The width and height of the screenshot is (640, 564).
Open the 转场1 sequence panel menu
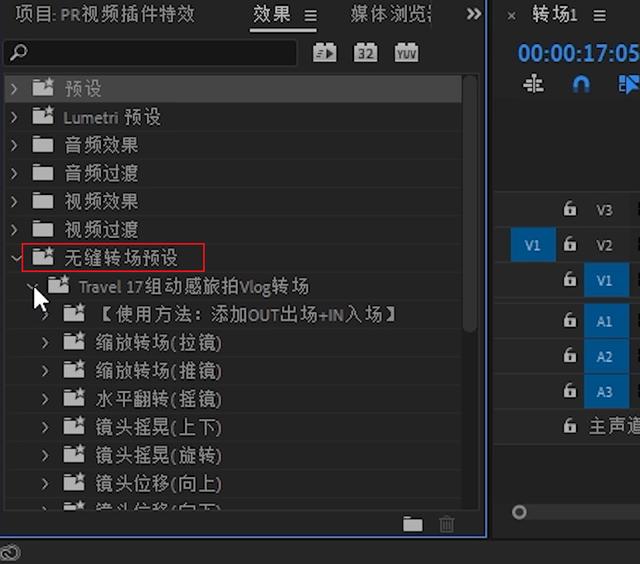[599, 16]
